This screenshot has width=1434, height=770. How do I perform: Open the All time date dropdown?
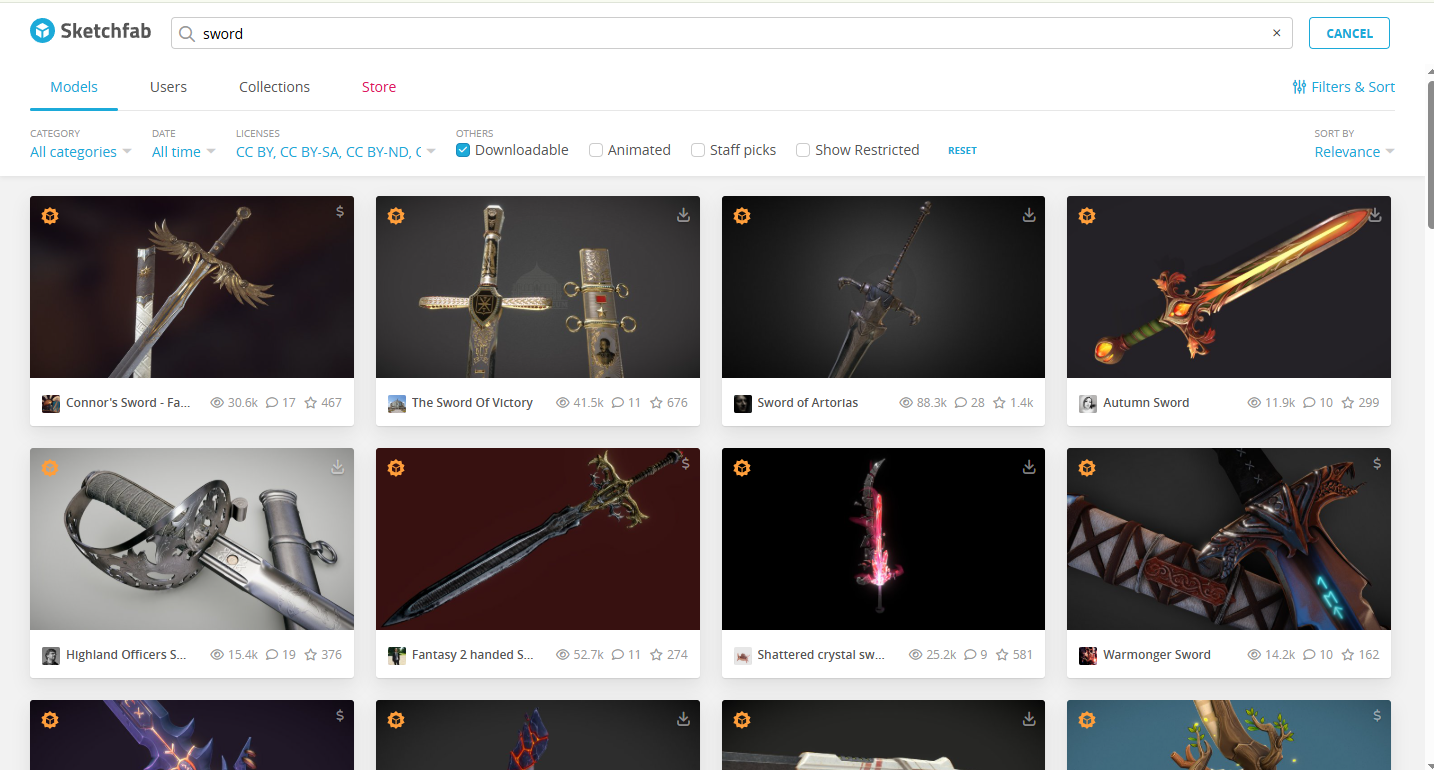184,152
